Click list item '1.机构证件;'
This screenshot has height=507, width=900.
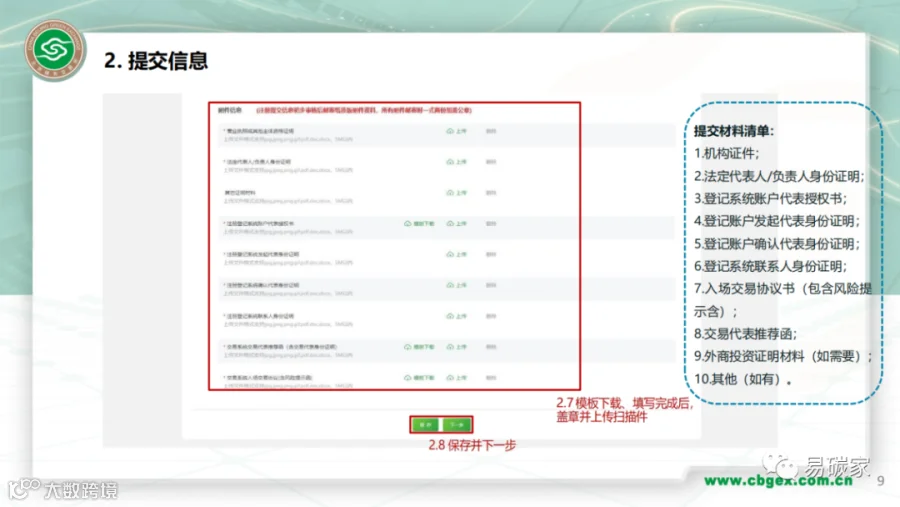coord(726,153)
